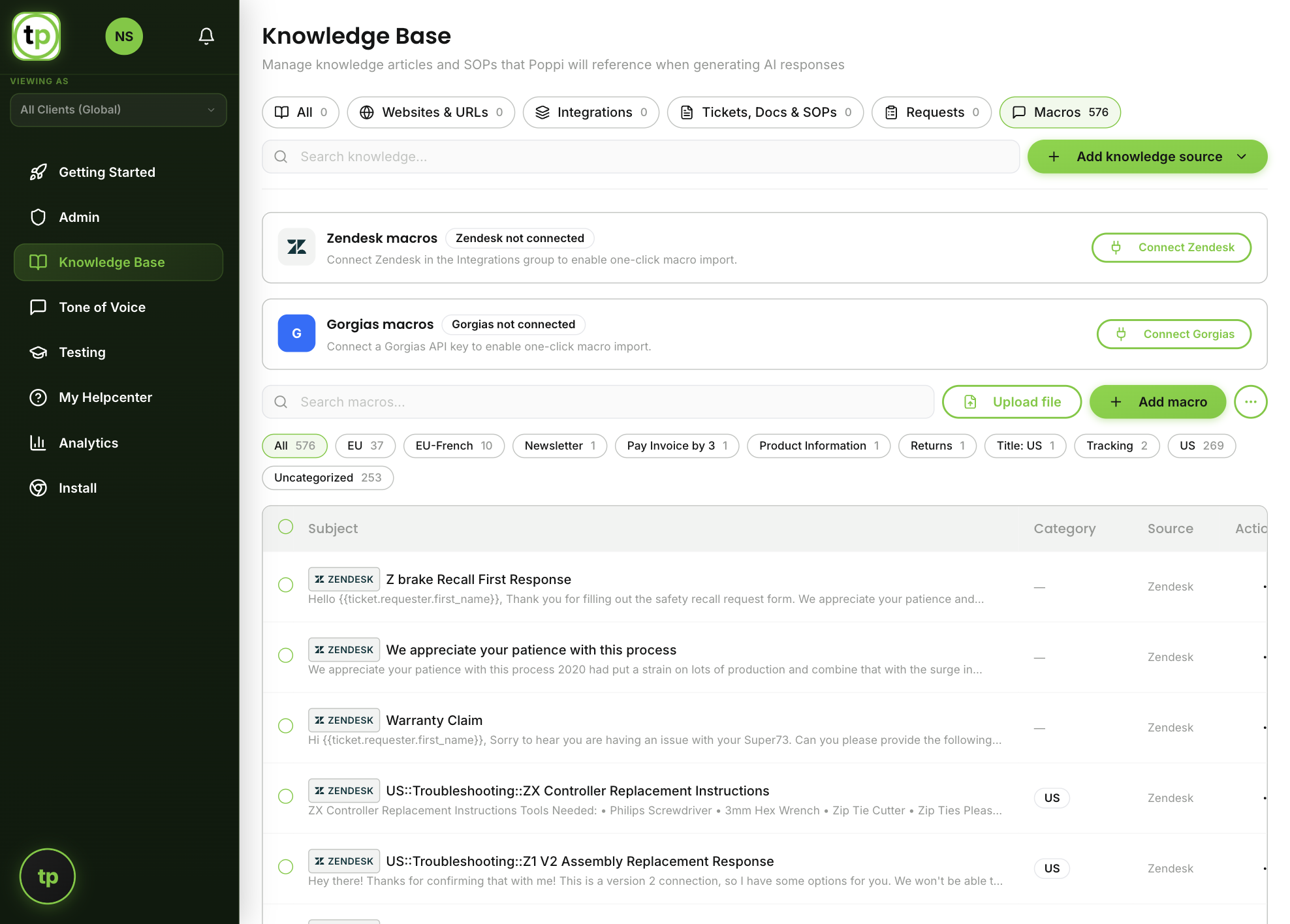Select the We appreciate your patience row checkbox

pos(286,655)
